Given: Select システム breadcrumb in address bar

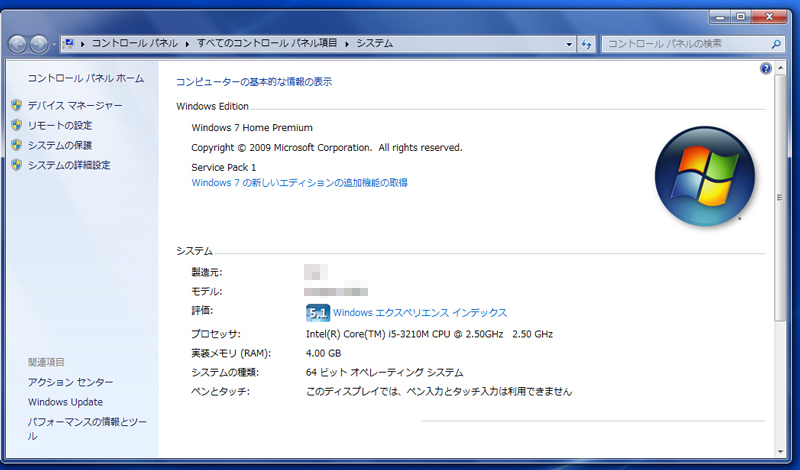Looking at the screenshot, I should pos(374,43).
